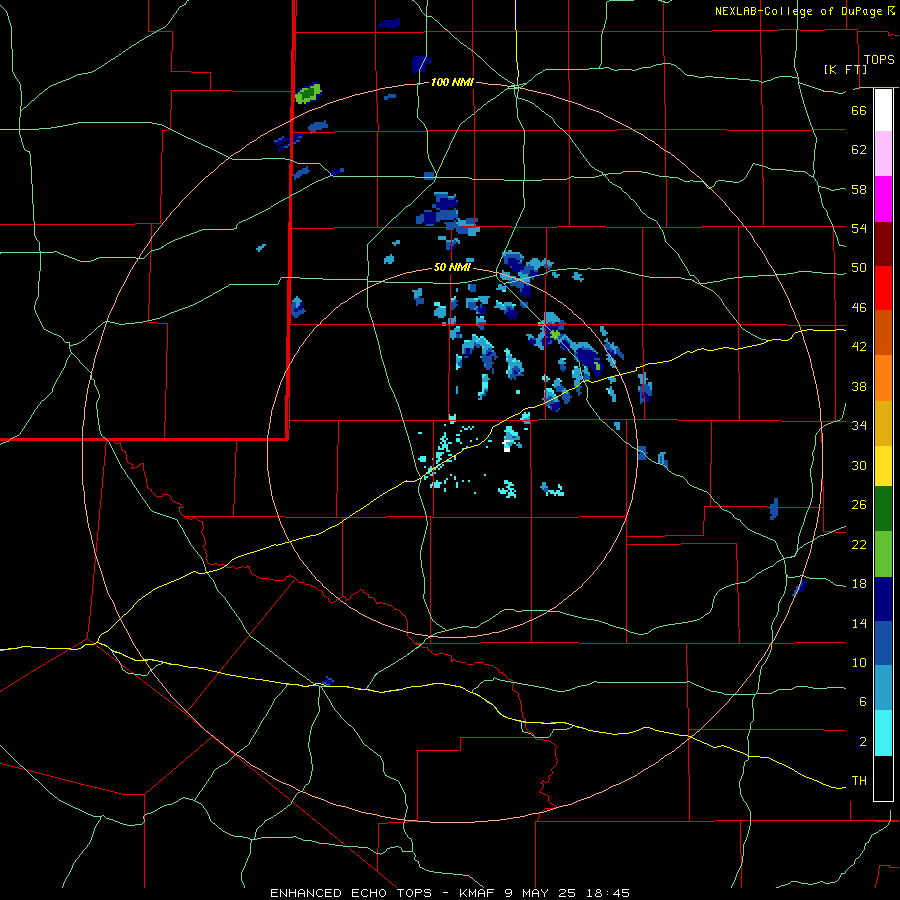This screenshot has height=900, width=900.
Task: Click the legend value "18"
Action: (x=859, y=584)
